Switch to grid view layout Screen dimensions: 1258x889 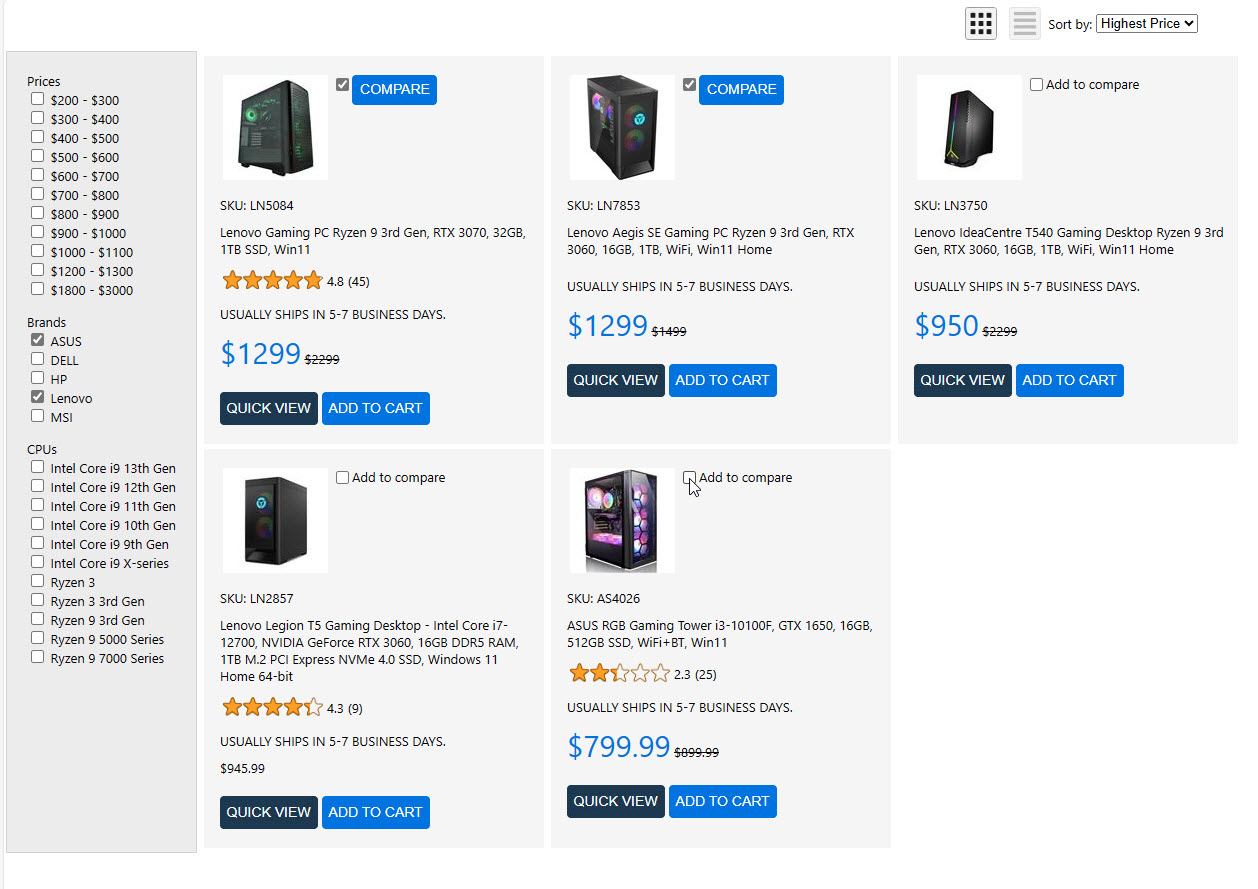click(980, 23)
